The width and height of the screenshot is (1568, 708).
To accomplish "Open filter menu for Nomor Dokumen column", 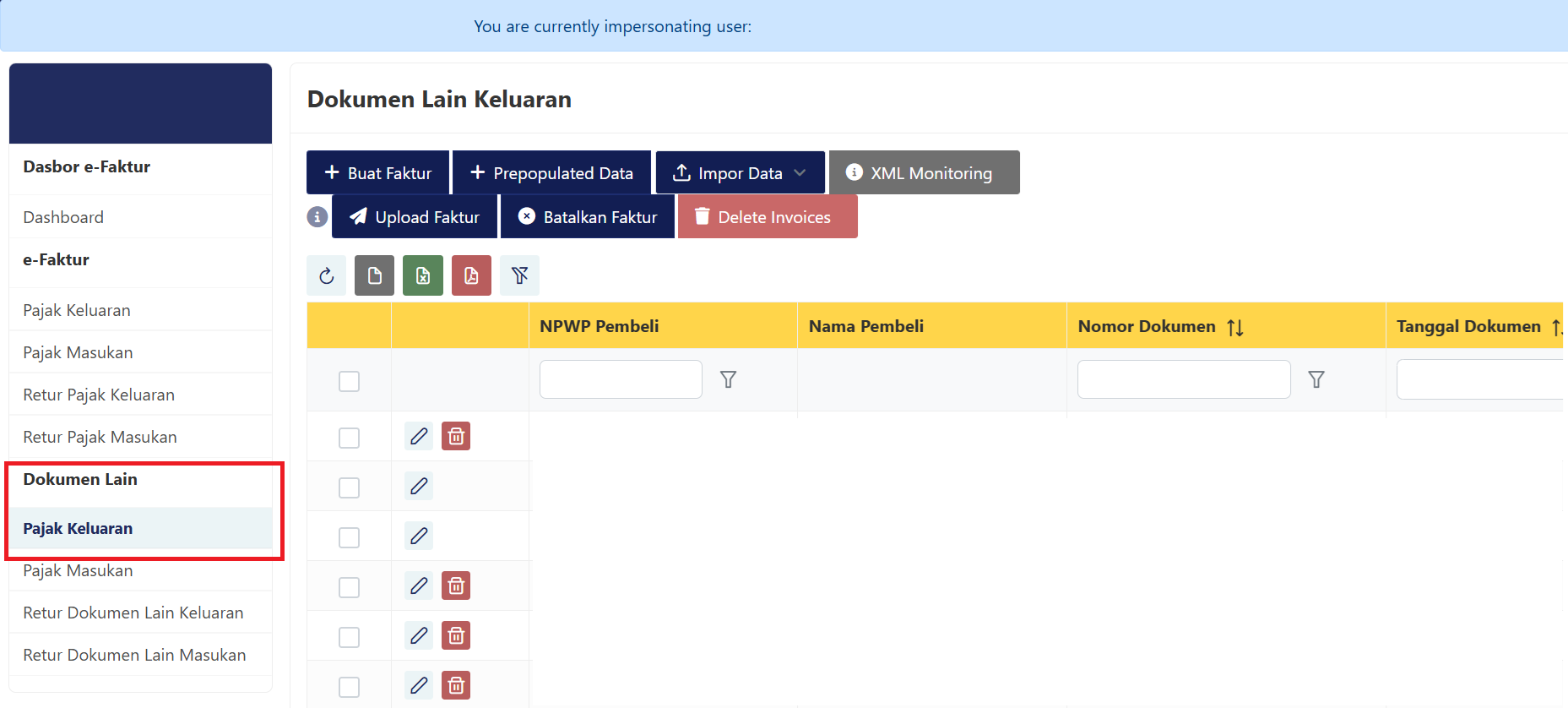I will (x=1316, y=380).
